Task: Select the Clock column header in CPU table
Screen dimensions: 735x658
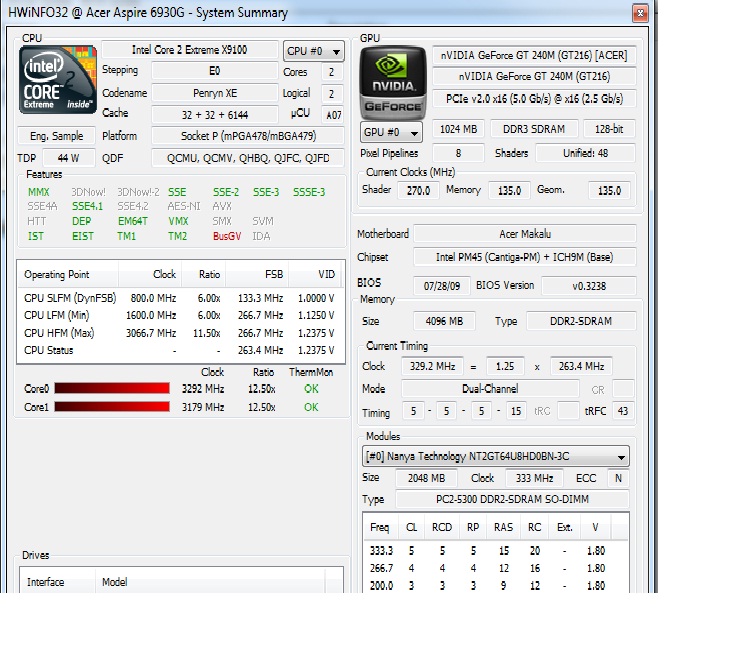Action: click(150, 275)
